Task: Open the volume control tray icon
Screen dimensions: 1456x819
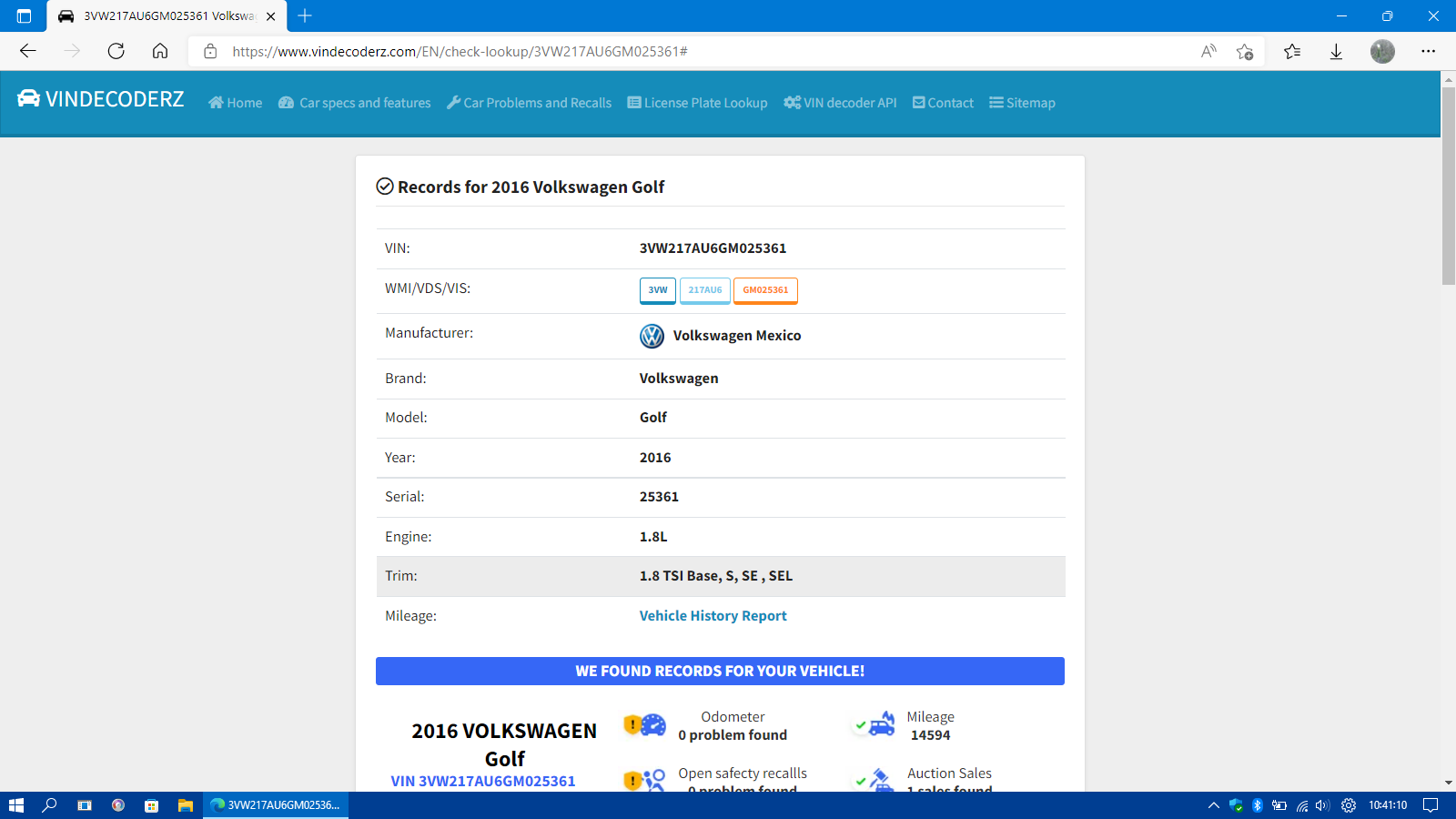Action: 1322,805
